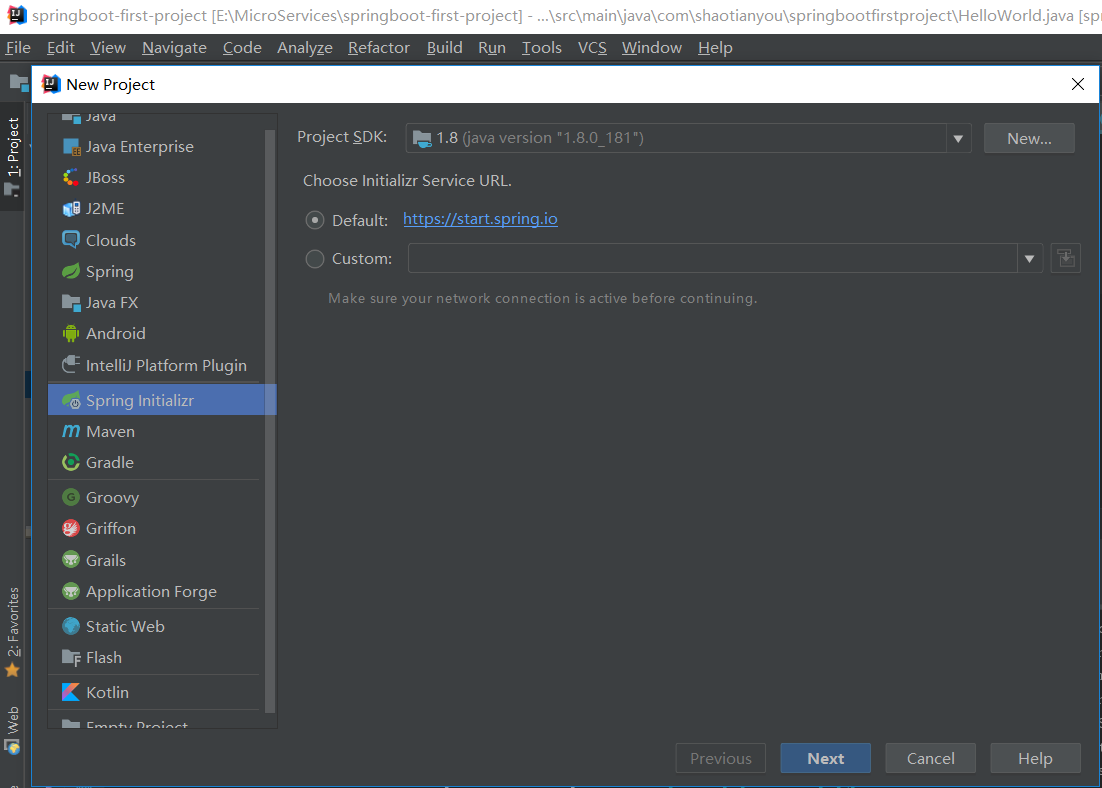This screenshot has height=788, width=1102.
Task: Click the Maven m icon
Action: point(71,431)
